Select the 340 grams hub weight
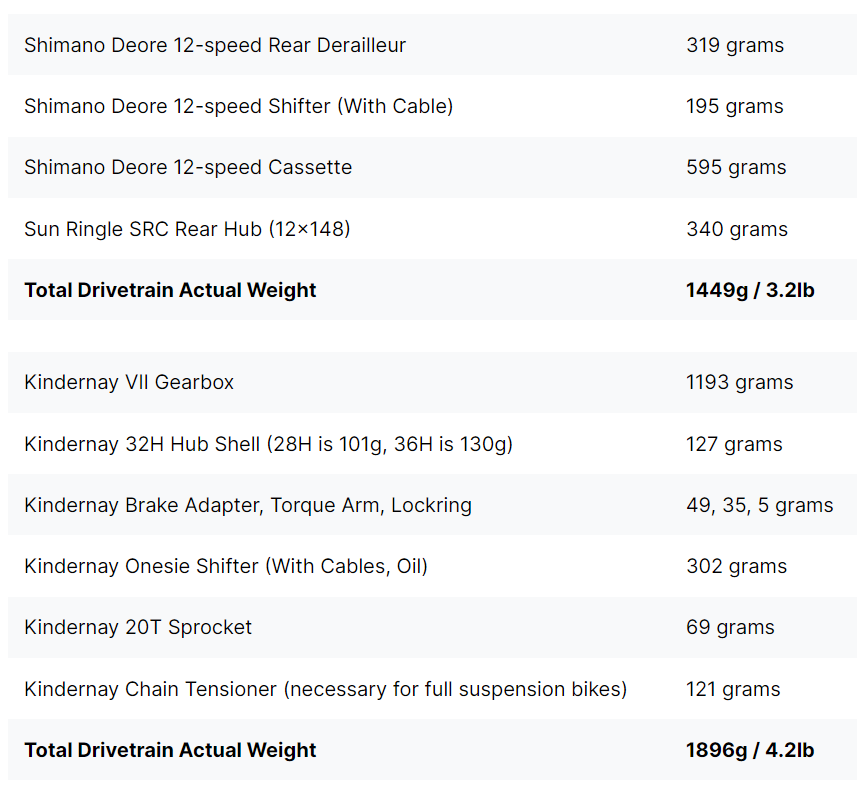This screenshot has width=861, height=787. point(737,229)
